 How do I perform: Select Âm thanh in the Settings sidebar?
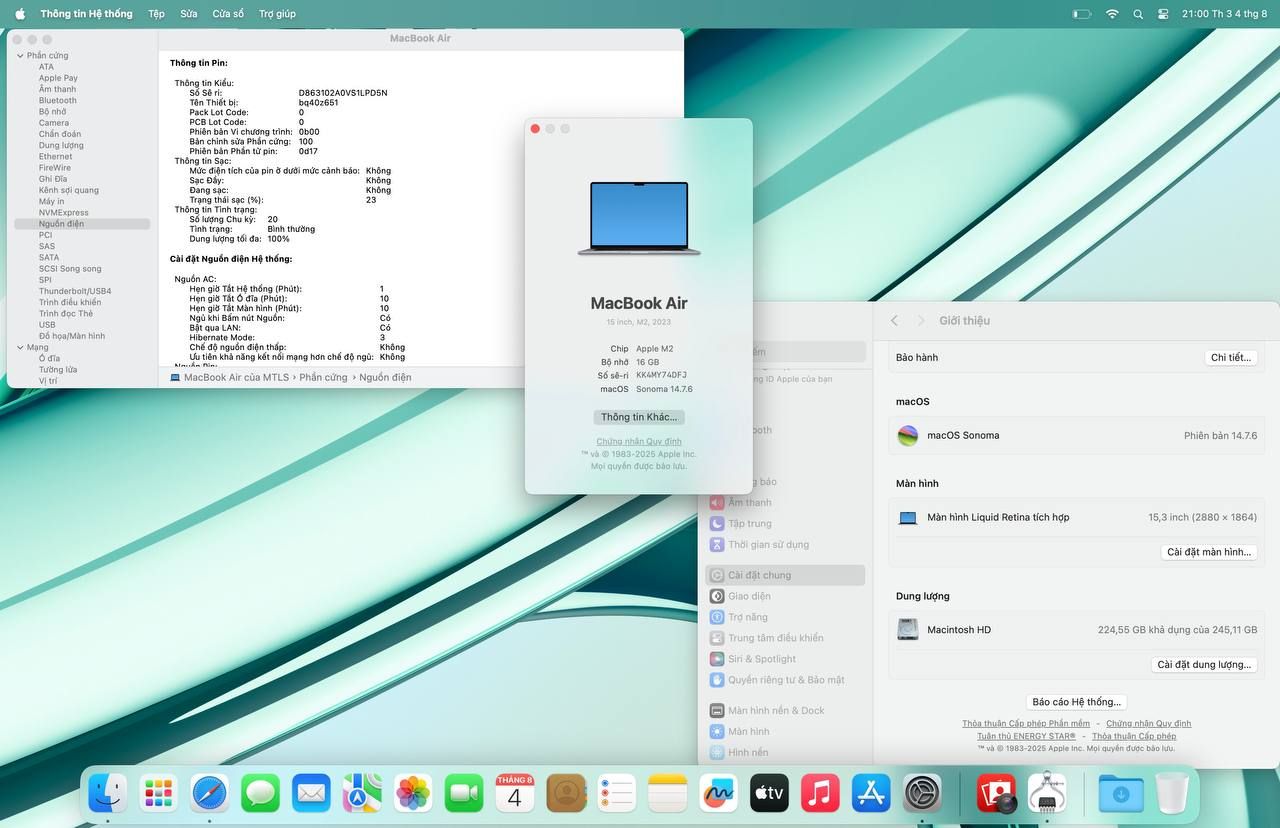785,503
